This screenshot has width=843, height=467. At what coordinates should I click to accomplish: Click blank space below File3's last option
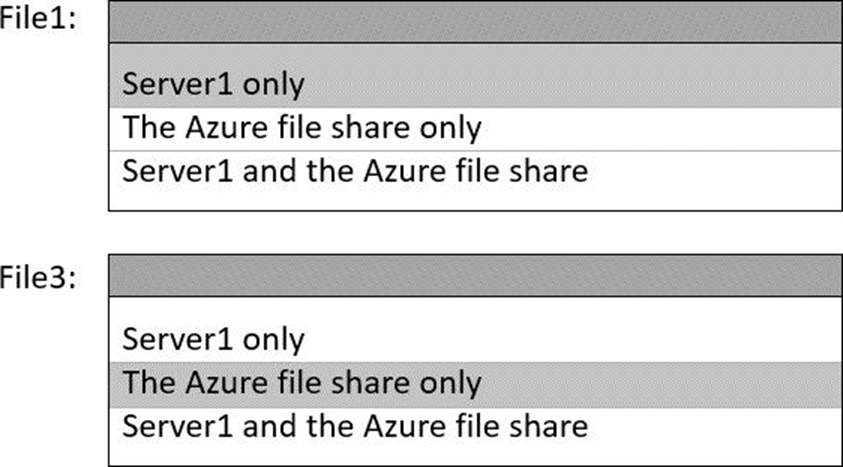tap(474, 453)
